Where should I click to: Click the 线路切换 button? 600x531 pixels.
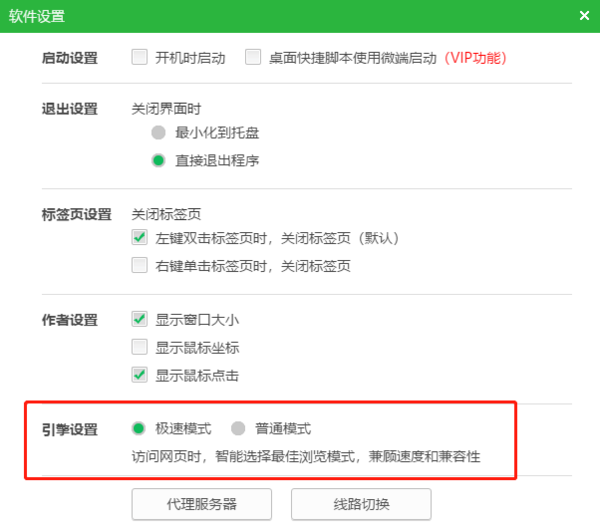click(360, 503)
